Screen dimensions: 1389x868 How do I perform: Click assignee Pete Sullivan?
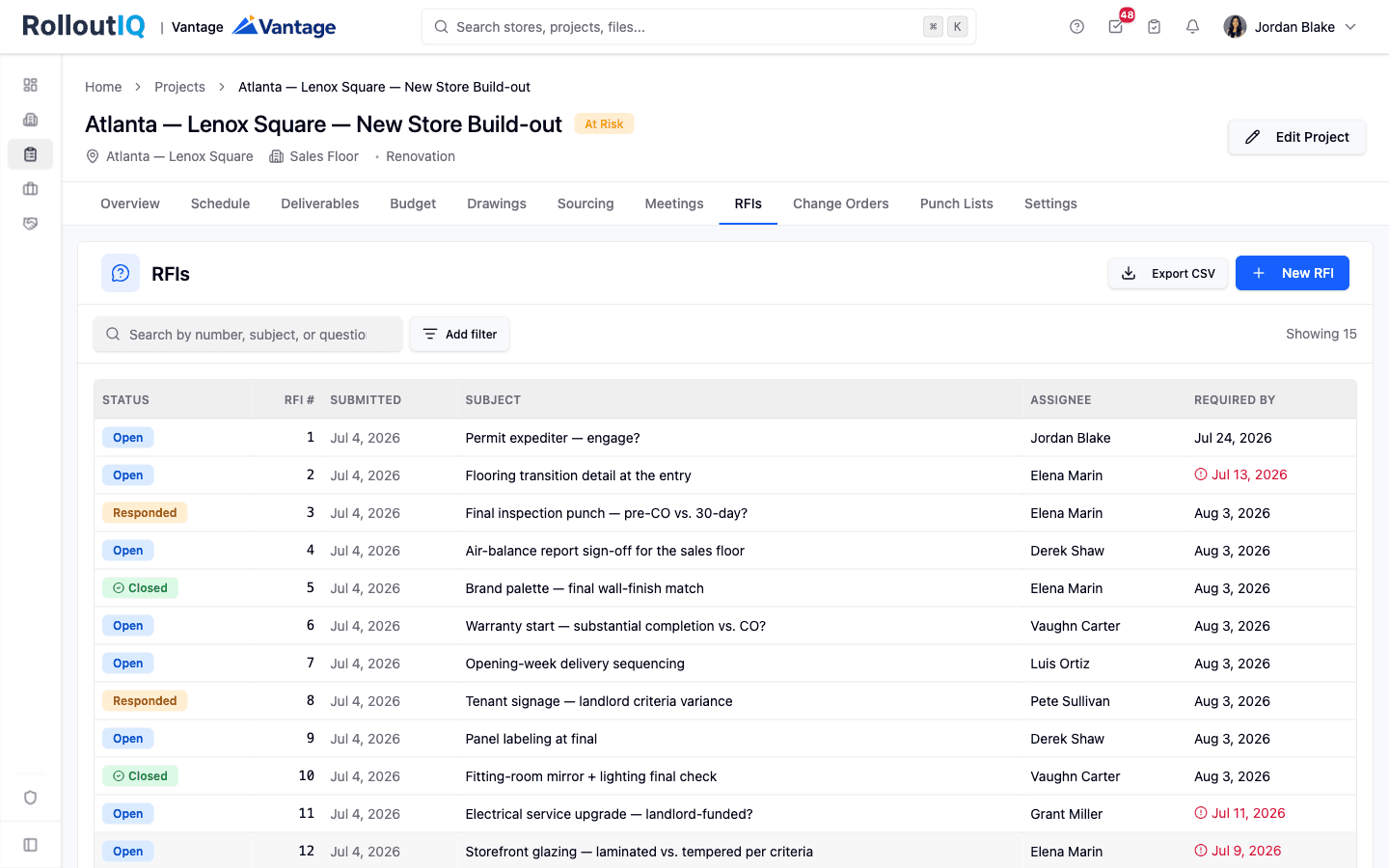click(x=1070, y=701)
